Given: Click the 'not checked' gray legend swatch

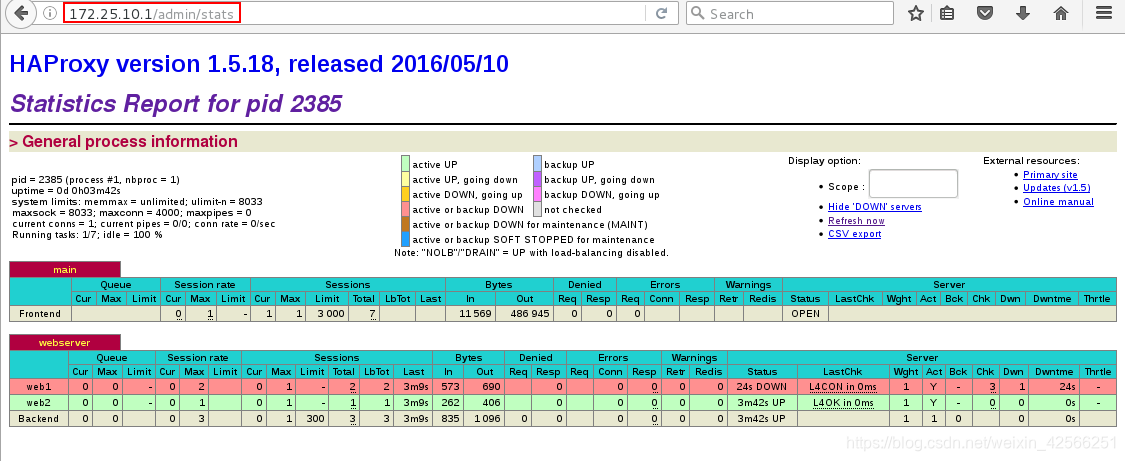Looking at the screenshot, I should (x=537, y=209).
